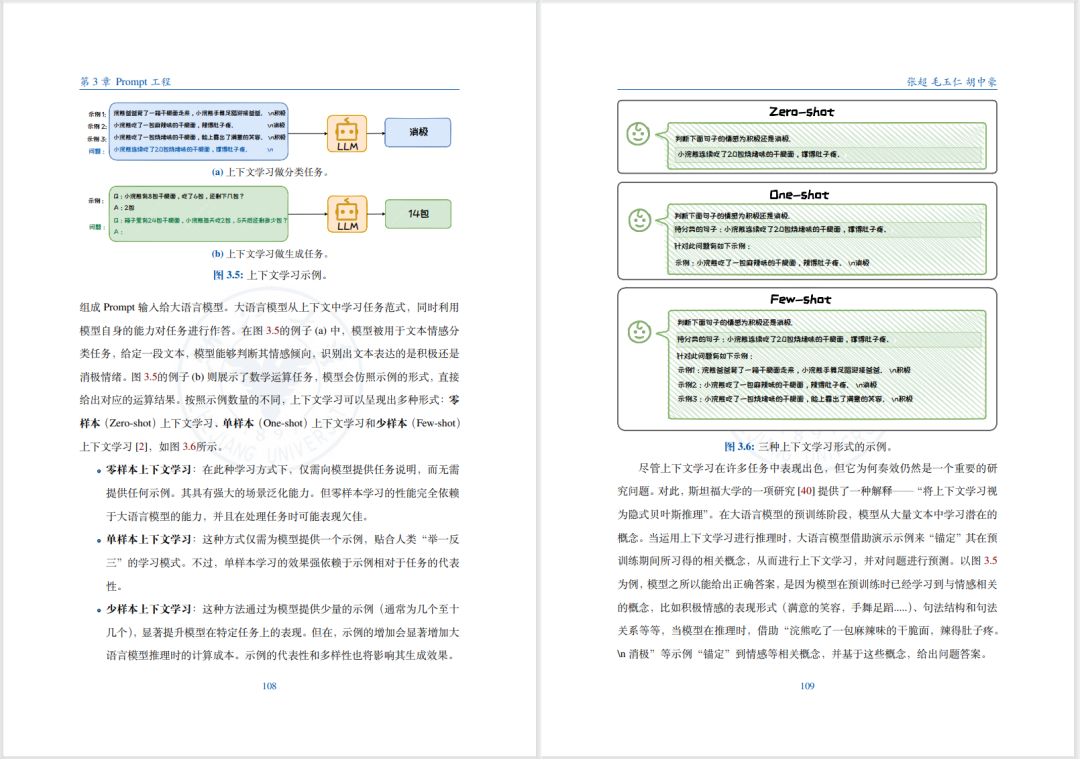
Task: Click the LLM robot icon in figure (b)
Action: tap(347, 215)
